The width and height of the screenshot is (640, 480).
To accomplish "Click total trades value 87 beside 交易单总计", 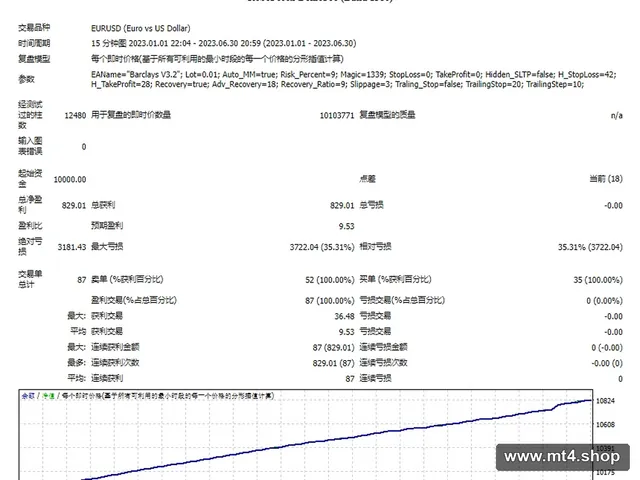I will click(82, 280).
